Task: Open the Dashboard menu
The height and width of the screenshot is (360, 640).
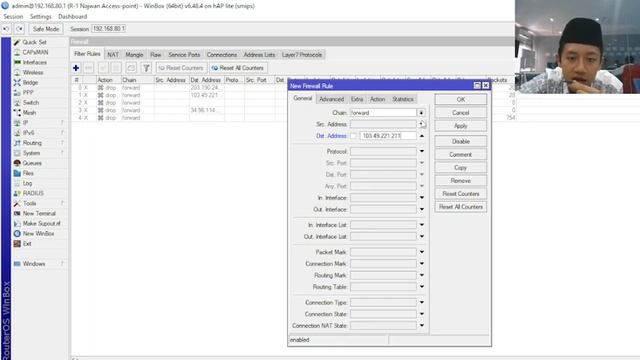Action: [x=73, y=17]
